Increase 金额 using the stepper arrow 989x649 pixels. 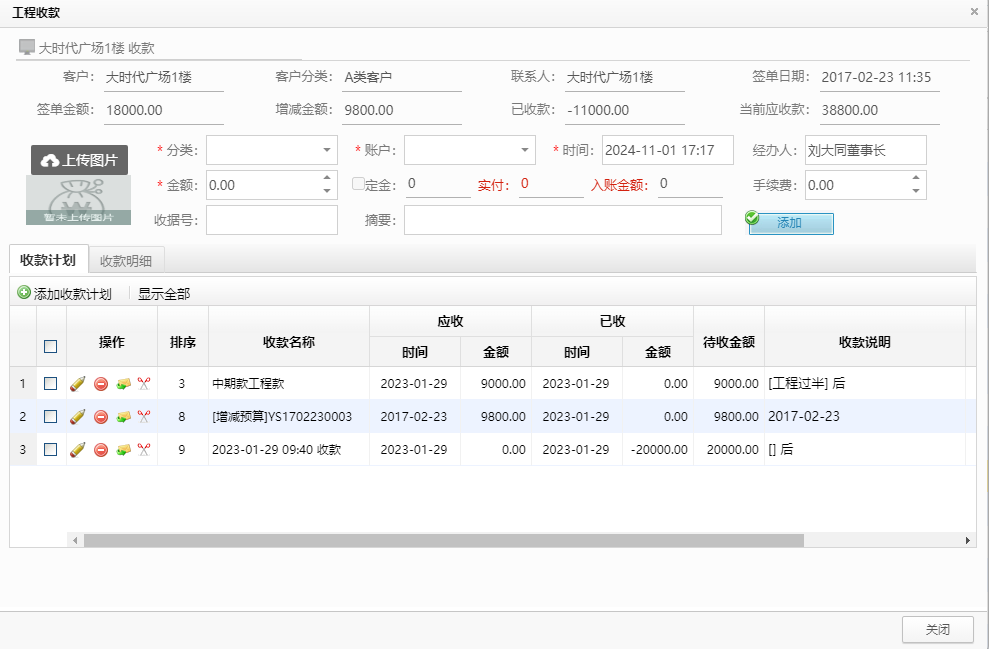[x=327, y=179]
